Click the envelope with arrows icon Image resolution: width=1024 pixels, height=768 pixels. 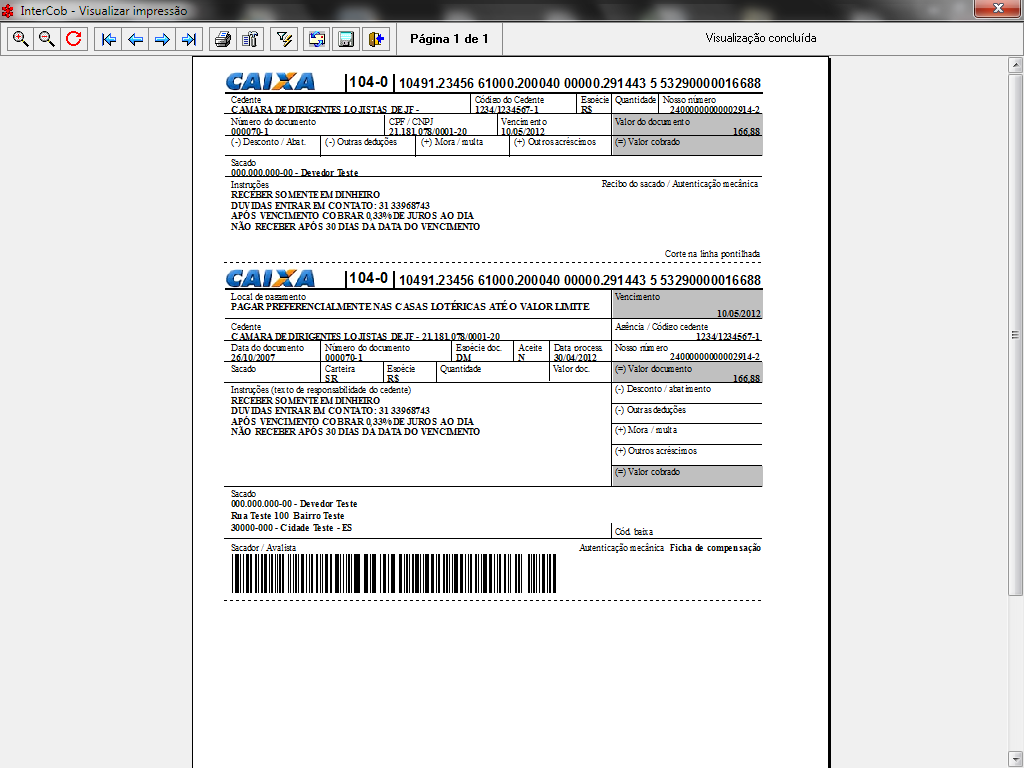click(317, 39)
